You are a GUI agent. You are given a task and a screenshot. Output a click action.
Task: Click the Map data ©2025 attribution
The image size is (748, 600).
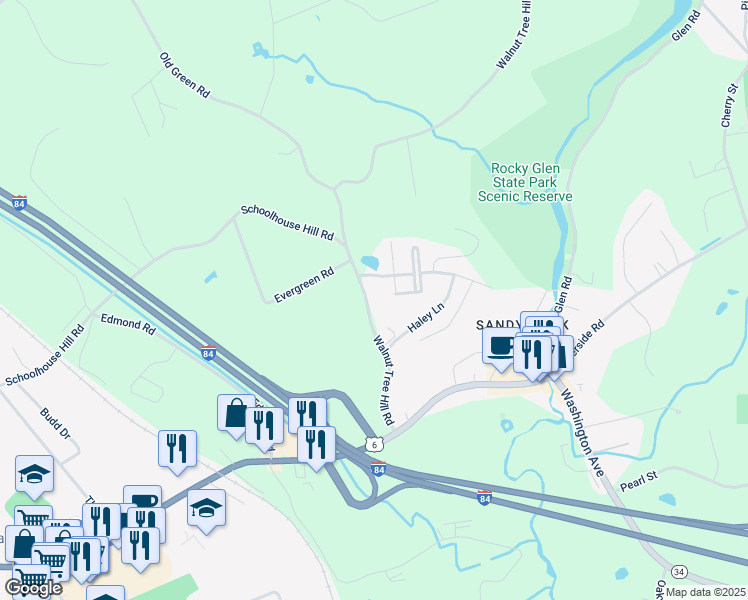(706, 592)
